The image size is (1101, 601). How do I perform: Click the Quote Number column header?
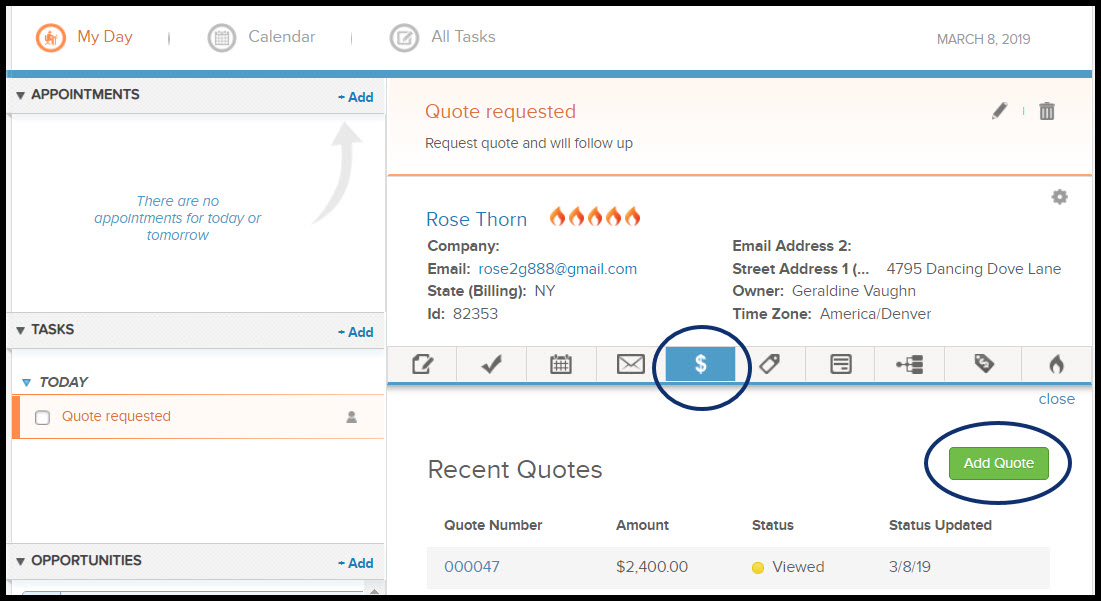tap(493, 525)
